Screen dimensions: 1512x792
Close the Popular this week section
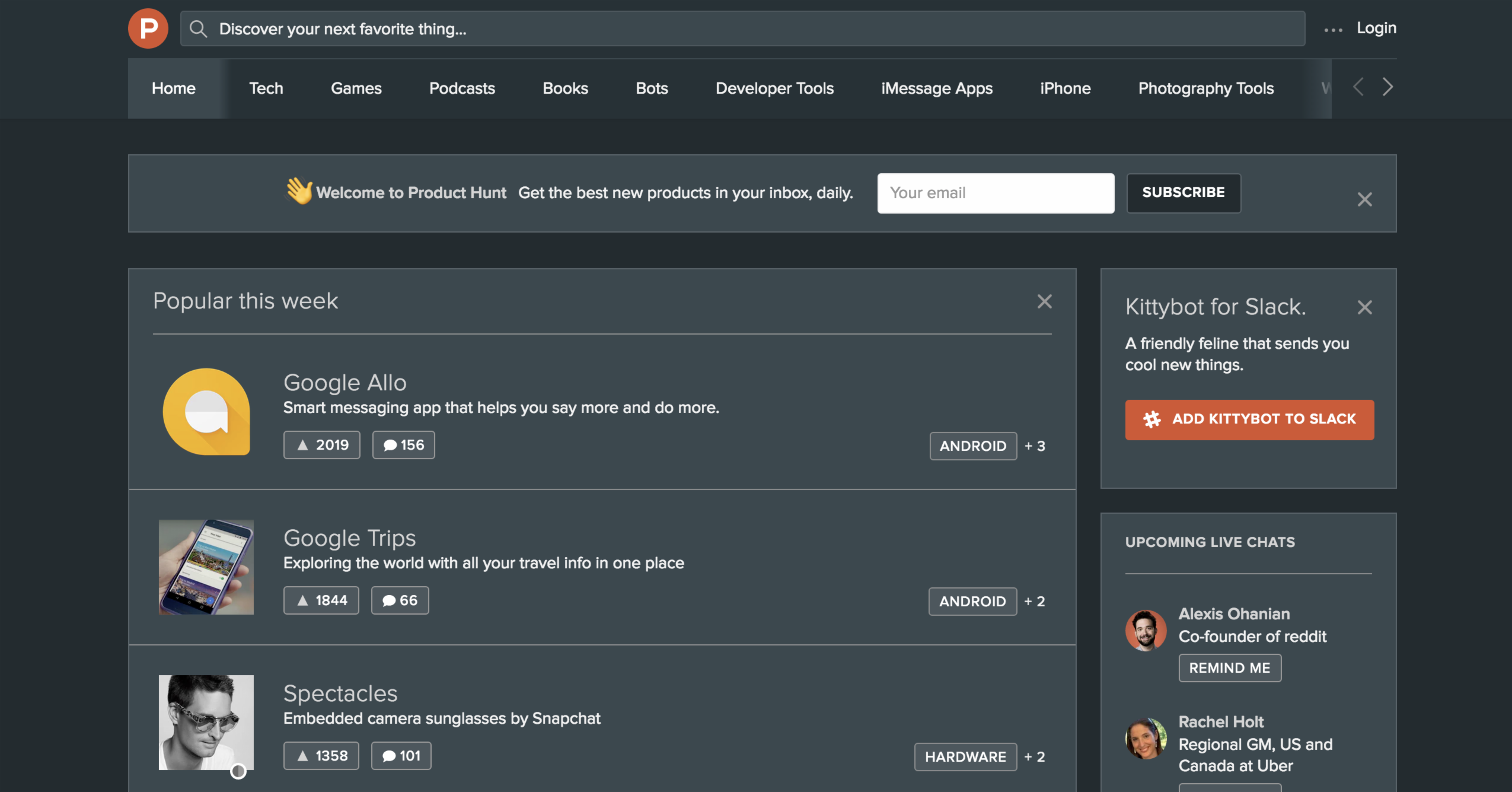coord(1044,301)
